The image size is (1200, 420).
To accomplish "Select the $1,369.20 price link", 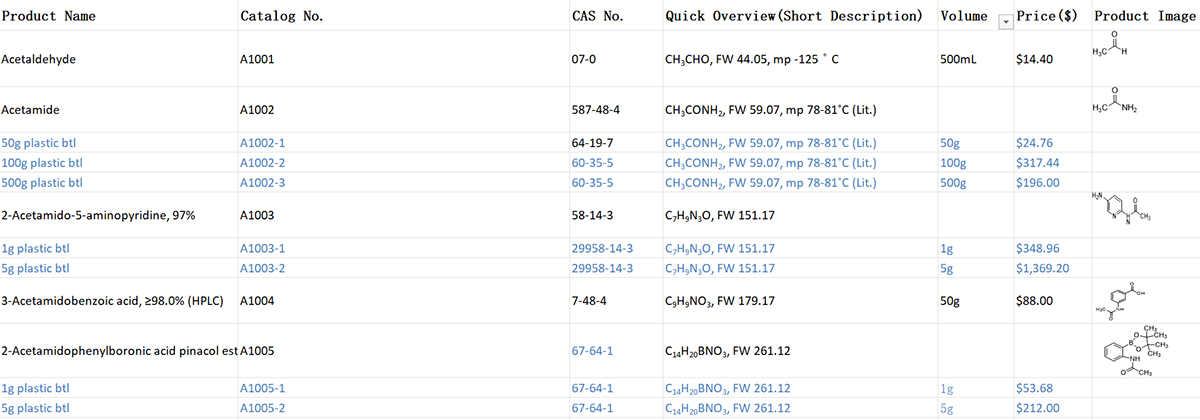I will (x=1043, y=268).
